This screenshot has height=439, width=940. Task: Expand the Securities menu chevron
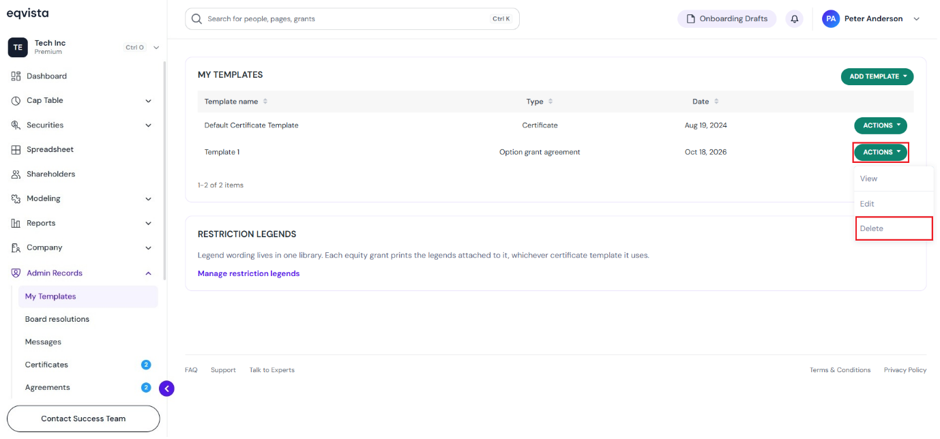click(x=148, y=125)
